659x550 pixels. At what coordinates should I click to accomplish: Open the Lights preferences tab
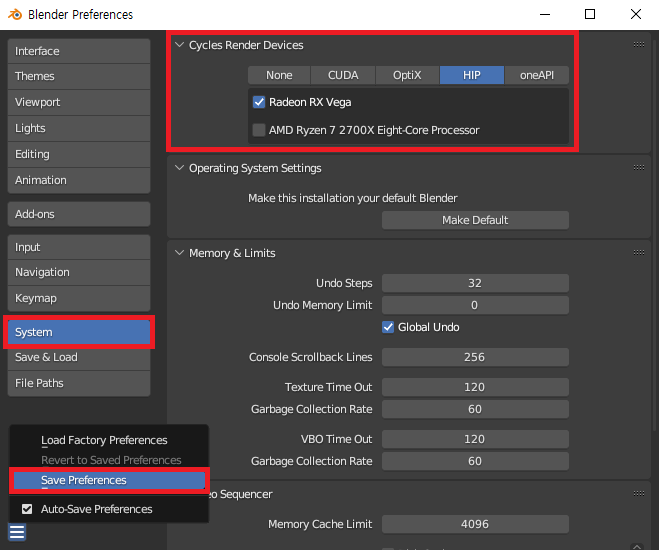point(79,128)
